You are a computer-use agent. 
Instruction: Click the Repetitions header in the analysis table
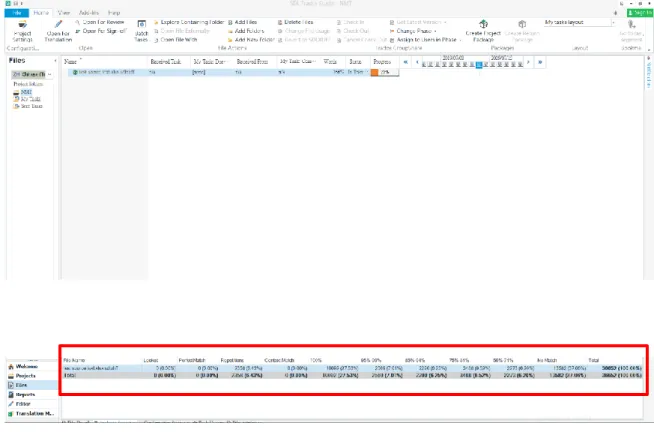[x=232, y=360]
